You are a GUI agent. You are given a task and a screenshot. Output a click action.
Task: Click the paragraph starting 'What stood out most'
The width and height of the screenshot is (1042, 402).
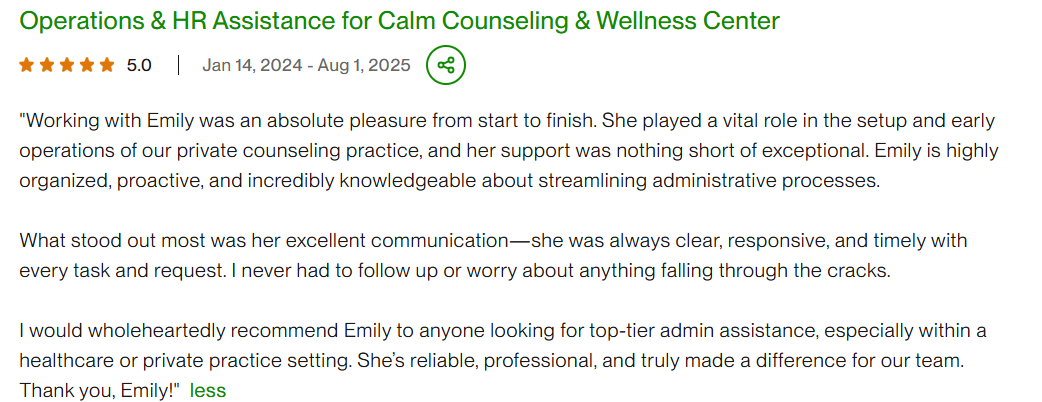pyautogui.click(x=493, y=256)
